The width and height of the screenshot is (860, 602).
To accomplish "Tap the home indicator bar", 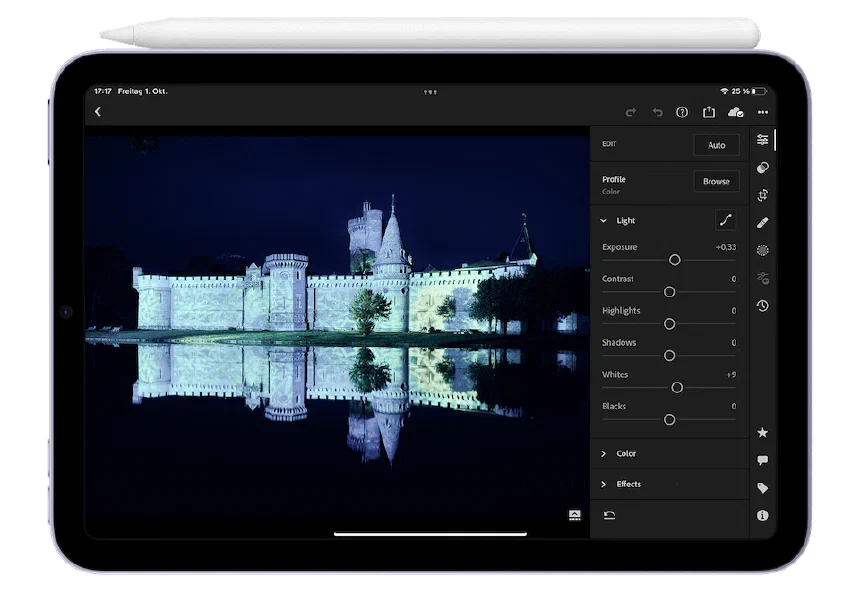I will (431, 533).
